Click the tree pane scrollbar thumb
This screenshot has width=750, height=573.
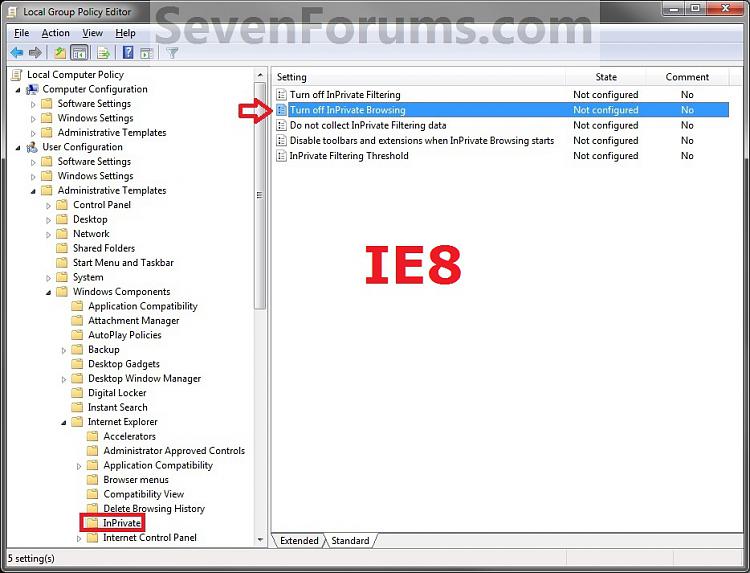click(x=260, y=195)
